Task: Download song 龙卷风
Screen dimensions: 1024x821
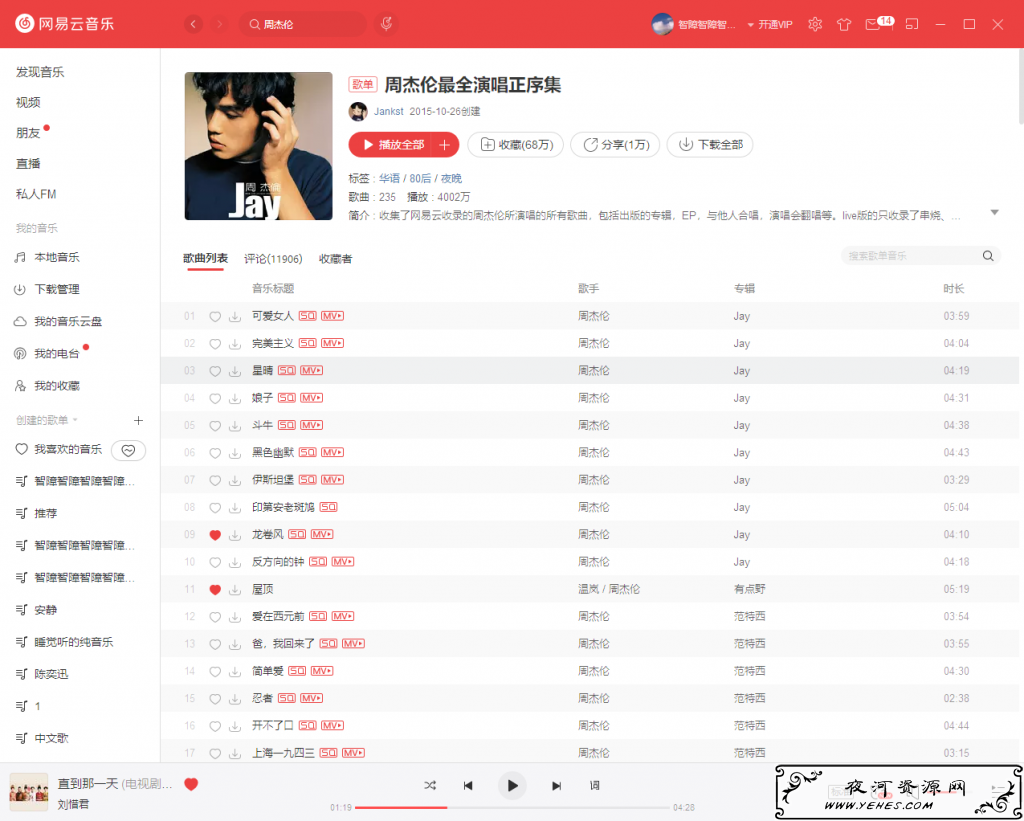Action: (x=234, y=535)
